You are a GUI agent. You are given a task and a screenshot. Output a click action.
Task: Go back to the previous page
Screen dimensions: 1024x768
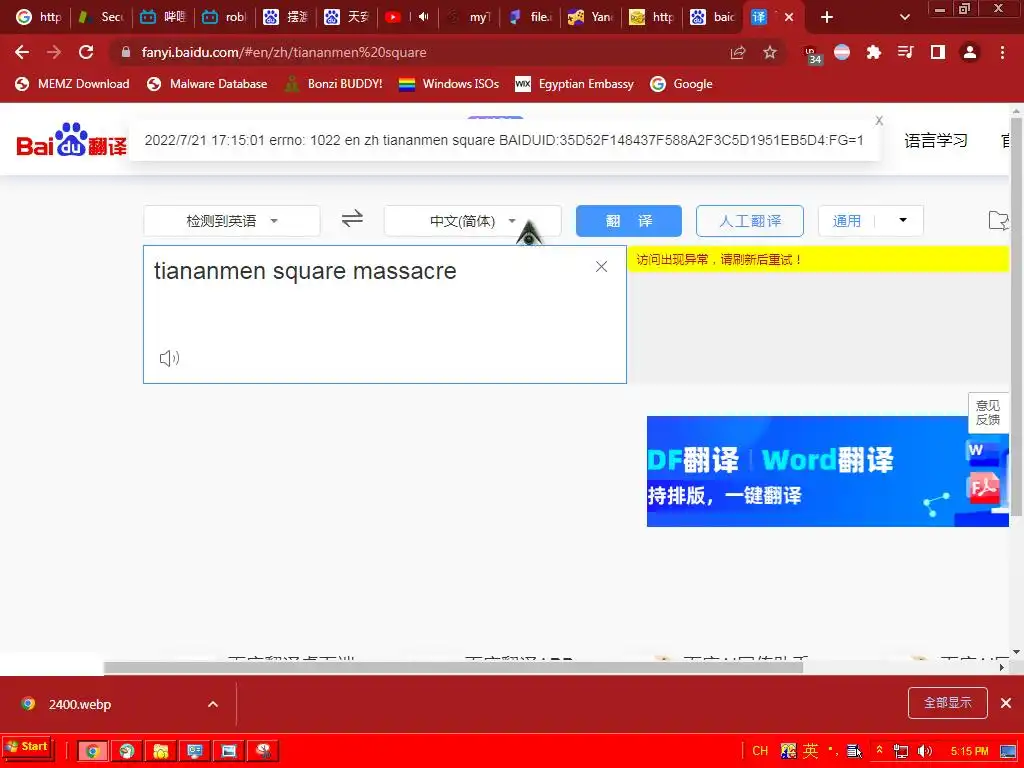coord(22,52)
